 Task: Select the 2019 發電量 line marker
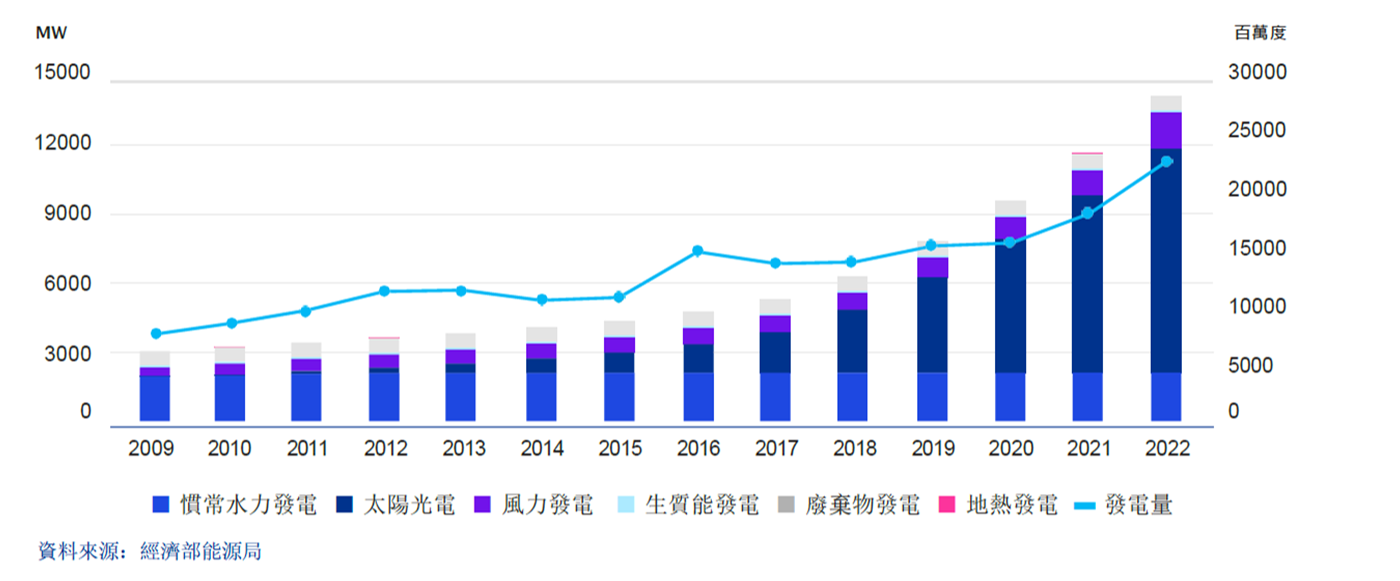pos(931,245)
